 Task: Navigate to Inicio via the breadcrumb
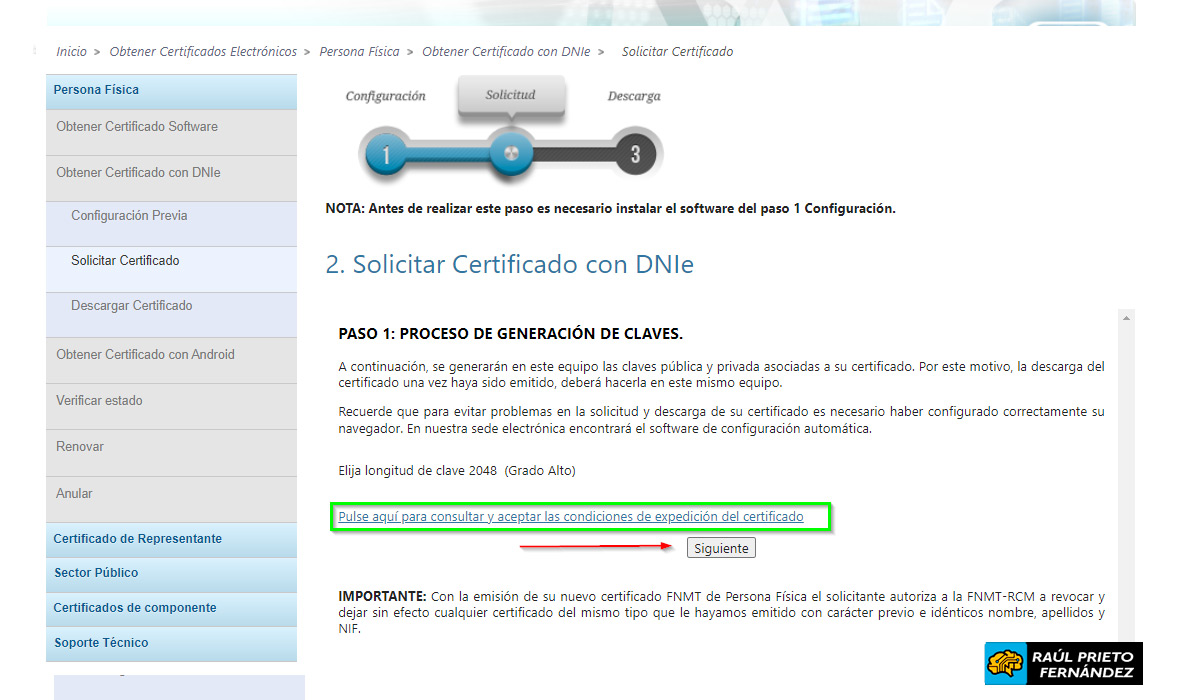[x=71, y=51]
